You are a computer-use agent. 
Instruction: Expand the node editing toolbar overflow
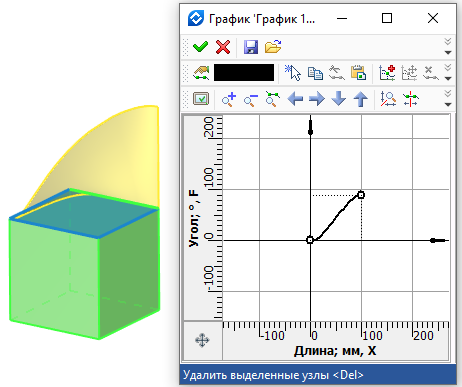tap(448, 73)
